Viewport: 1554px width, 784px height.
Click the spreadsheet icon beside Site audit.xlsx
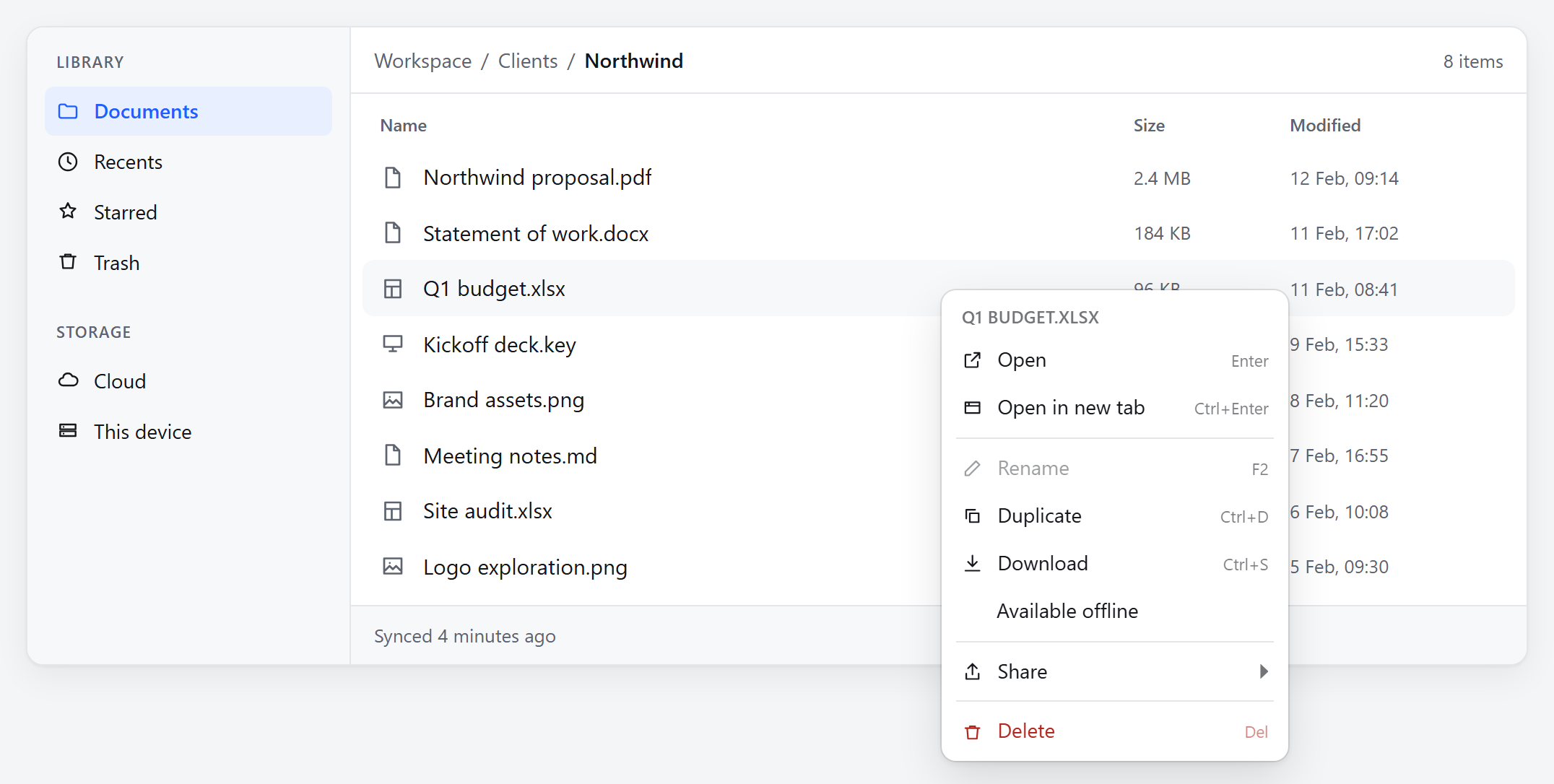(393, 511)
